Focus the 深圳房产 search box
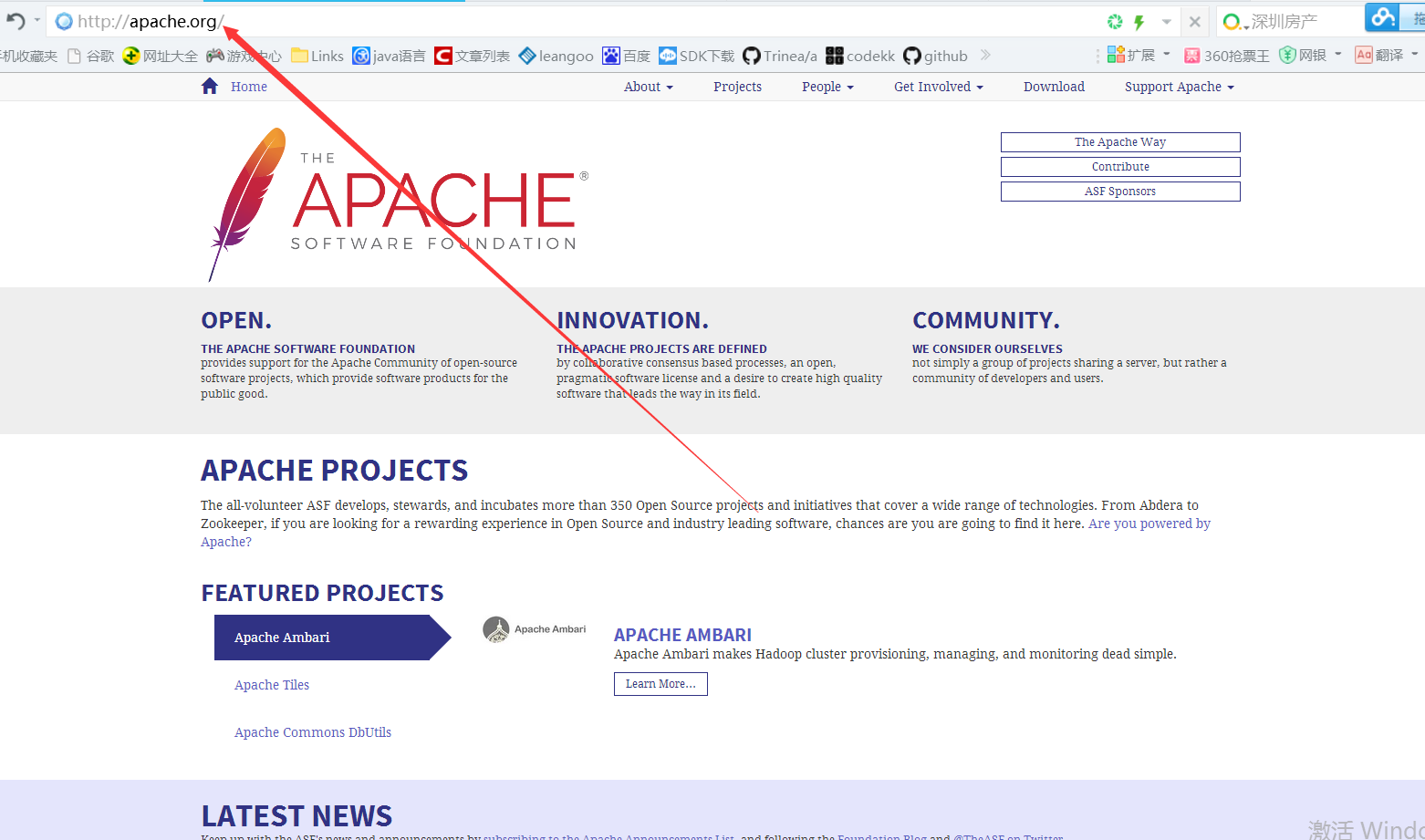The height and width of the screenshot is (840, 1425). pyautogui.click(x=1305, y=22)
